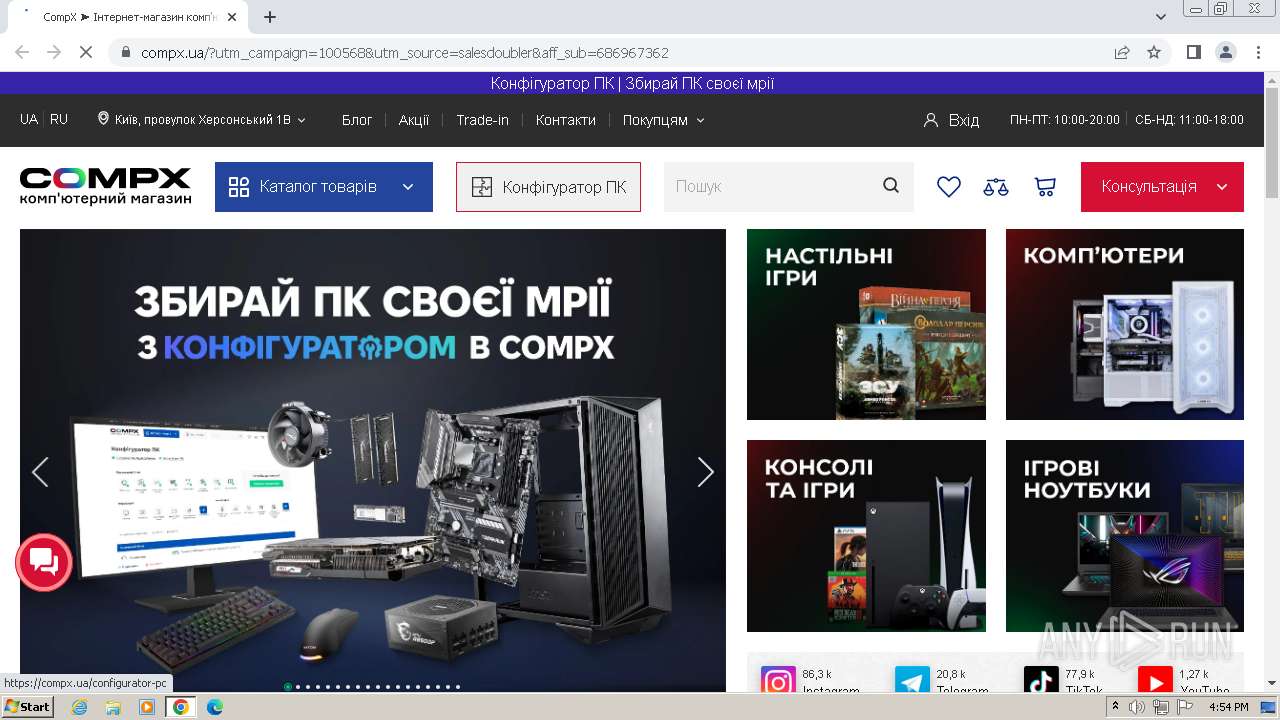Switch site language to RU
The width and height of the screenshot is (1280, 720).
(x=59, y=119)
